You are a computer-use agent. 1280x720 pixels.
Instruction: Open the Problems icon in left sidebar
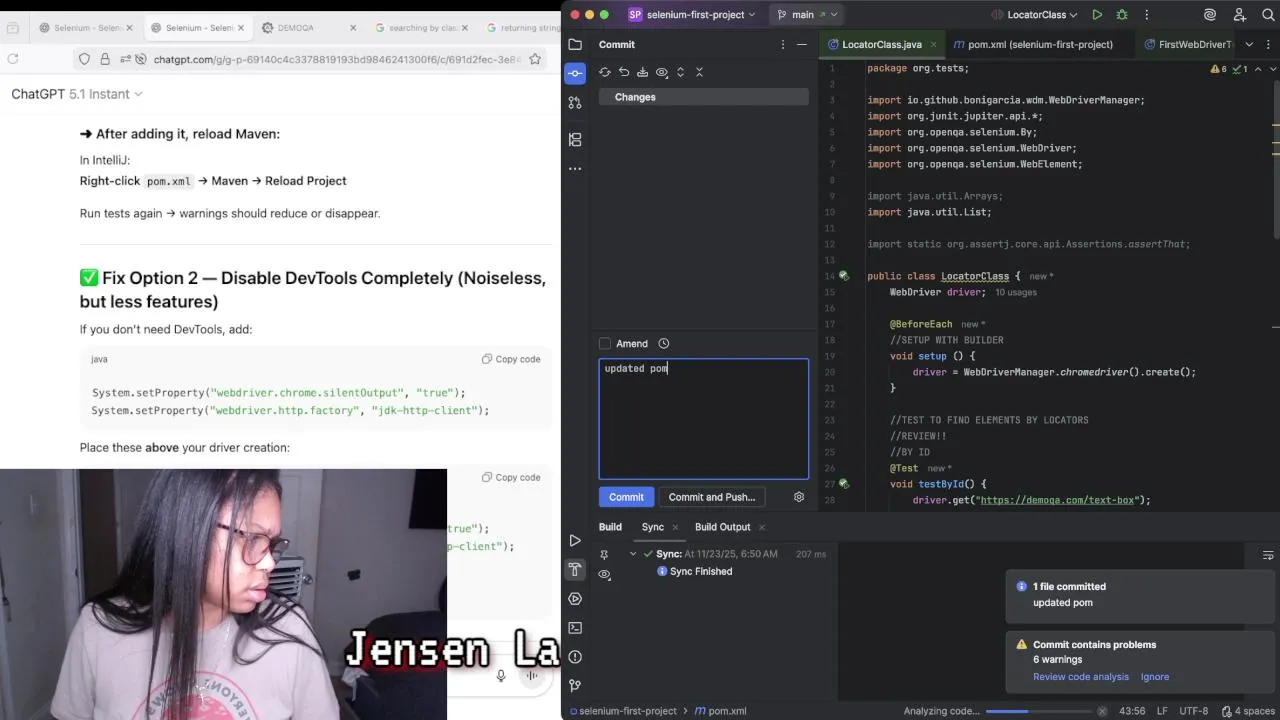575,657
